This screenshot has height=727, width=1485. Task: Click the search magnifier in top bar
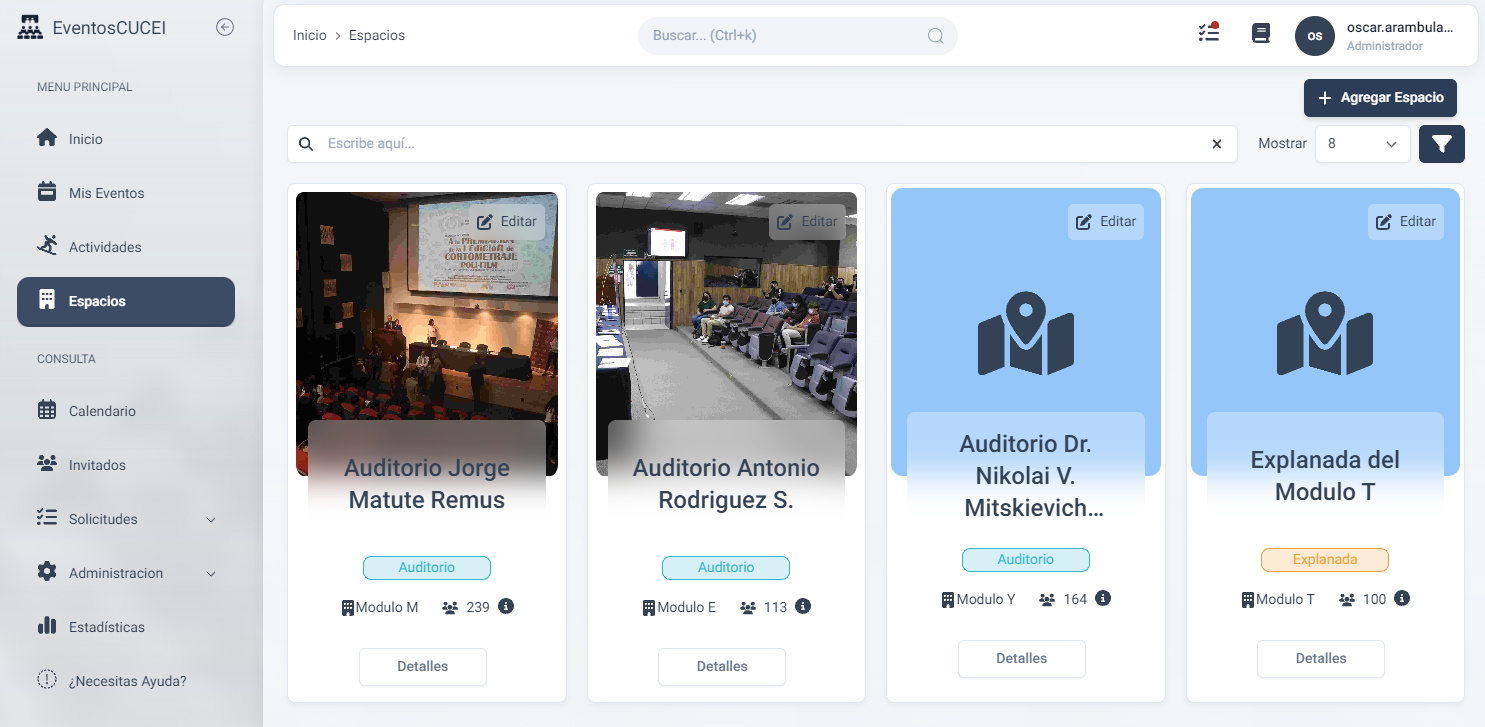tap(935, 36)
